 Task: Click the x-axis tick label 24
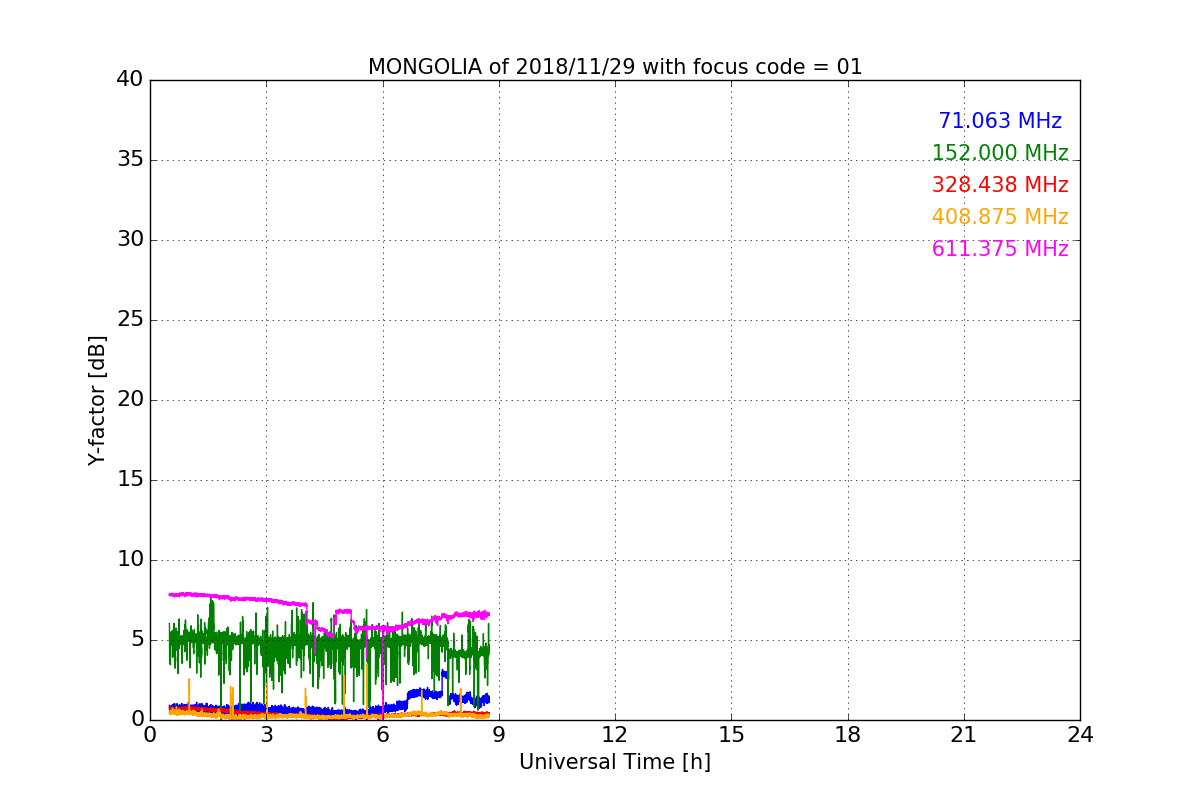1080,735
